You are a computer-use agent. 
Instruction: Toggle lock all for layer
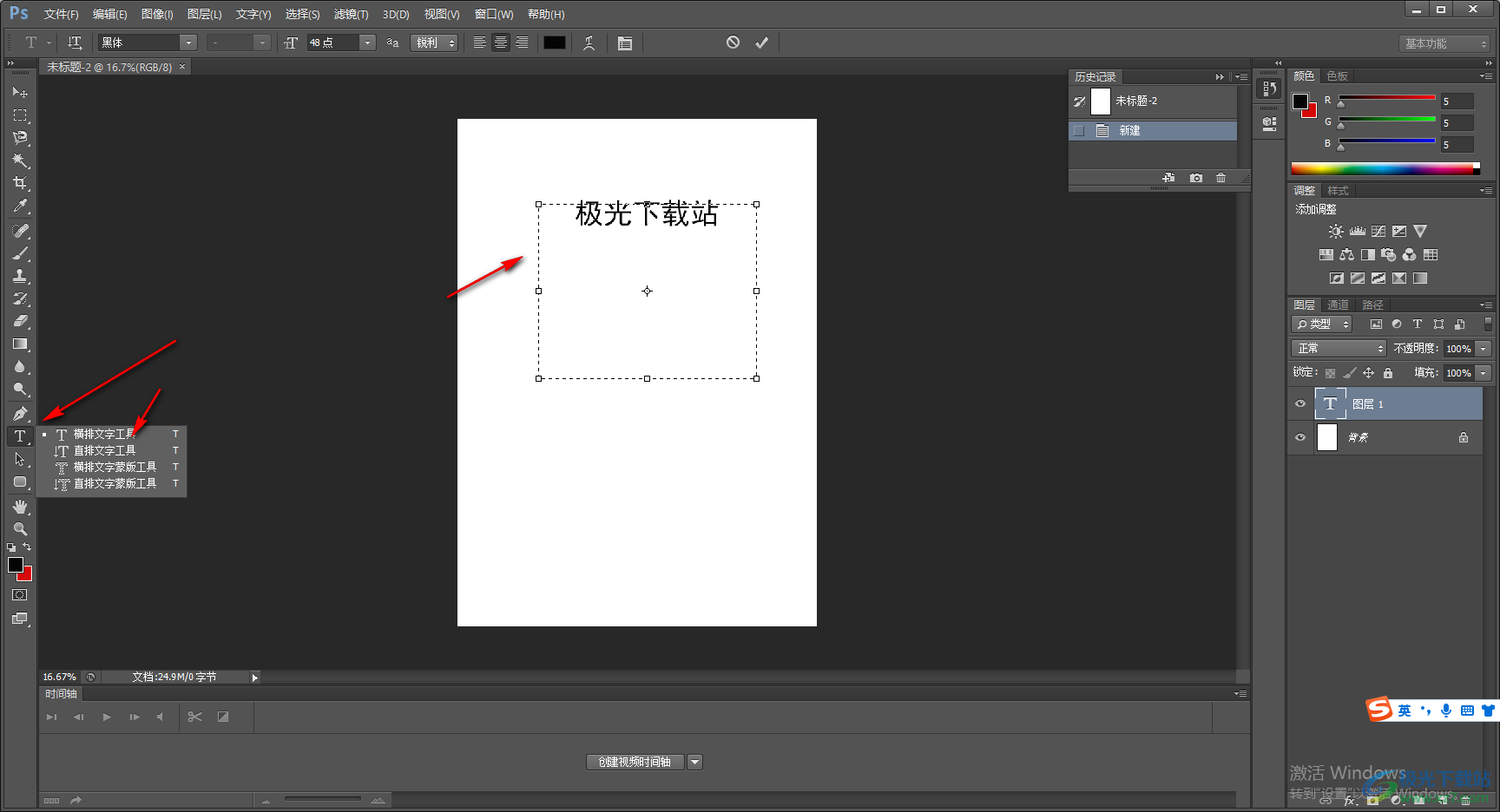1388,373
